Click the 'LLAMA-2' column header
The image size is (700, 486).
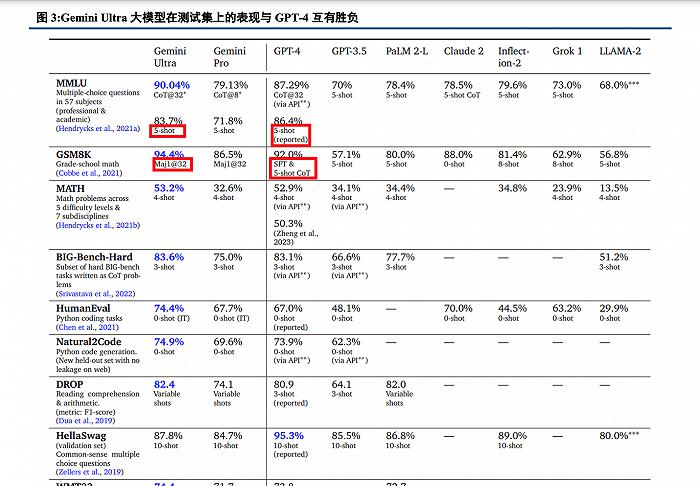(620, 51)
